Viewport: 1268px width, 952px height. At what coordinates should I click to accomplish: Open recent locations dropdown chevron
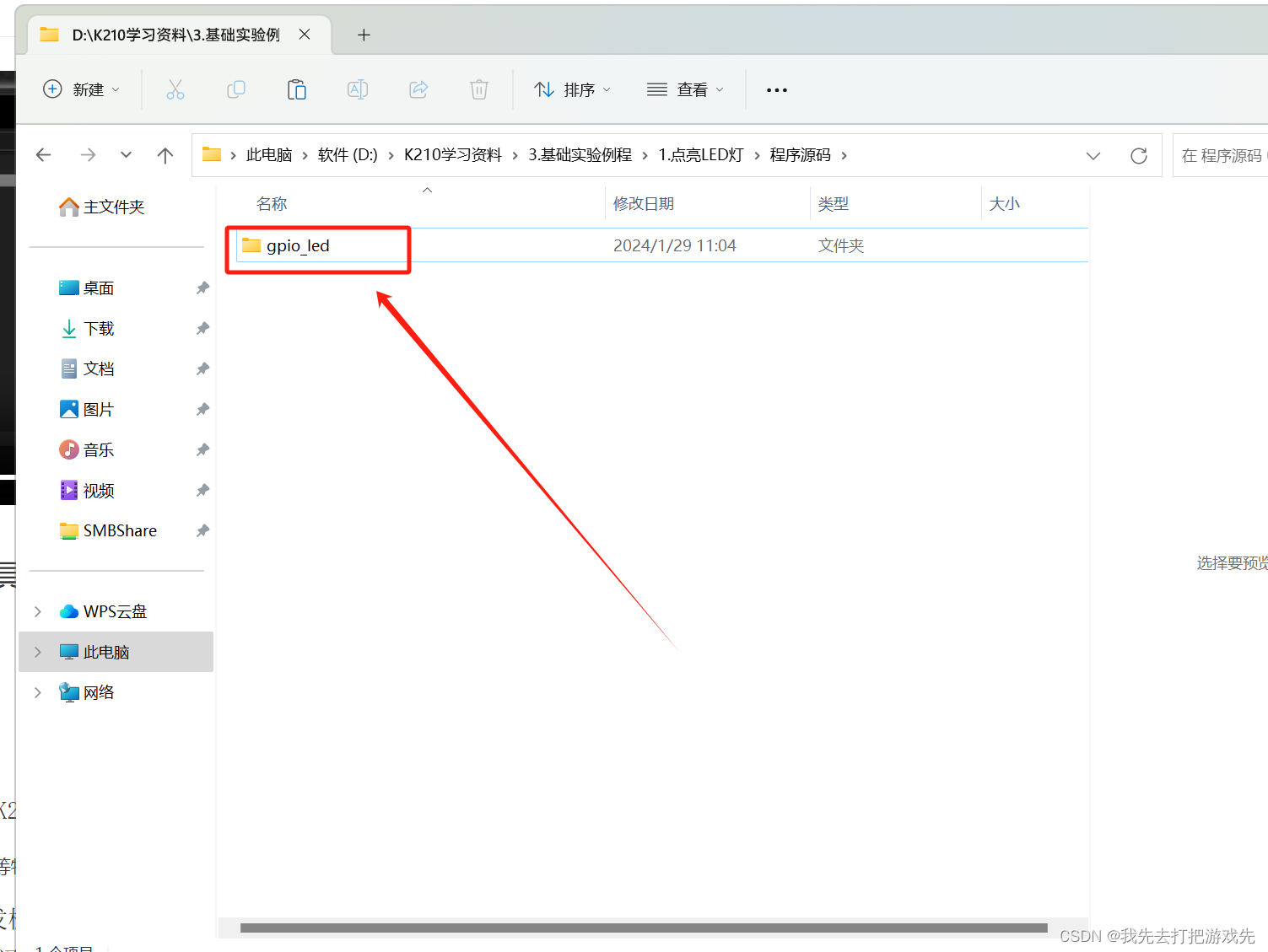coord(126,155)
